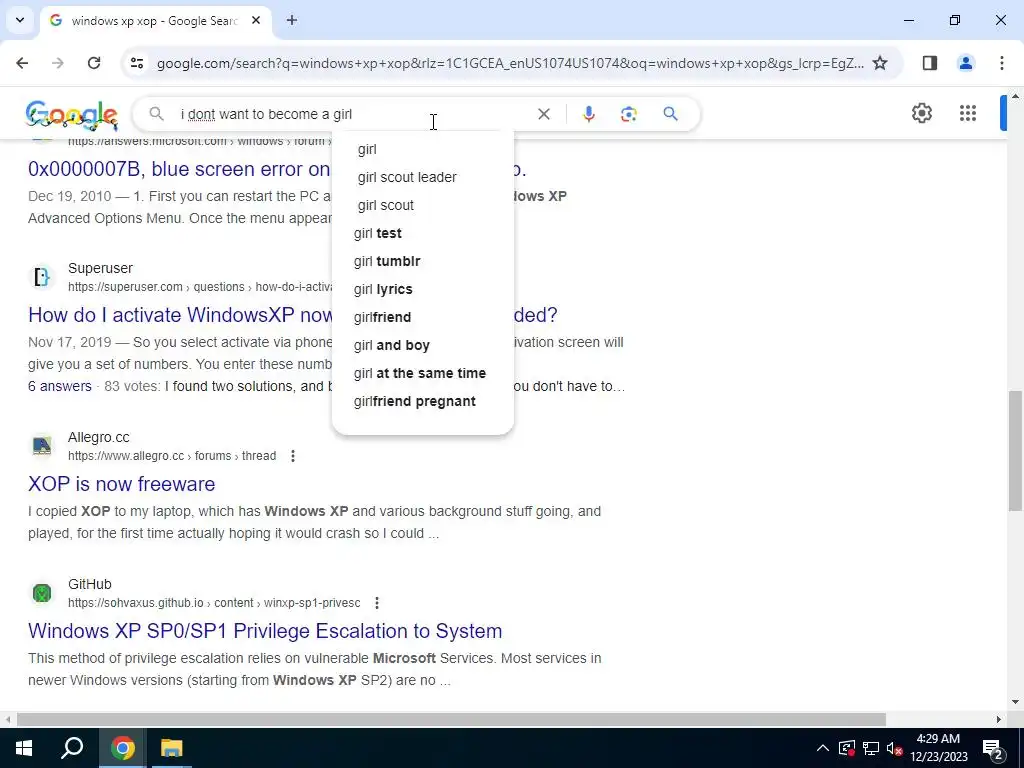Click the muted volume tray icon
This screenshot has height=768, width=1024.
[895, 748]
